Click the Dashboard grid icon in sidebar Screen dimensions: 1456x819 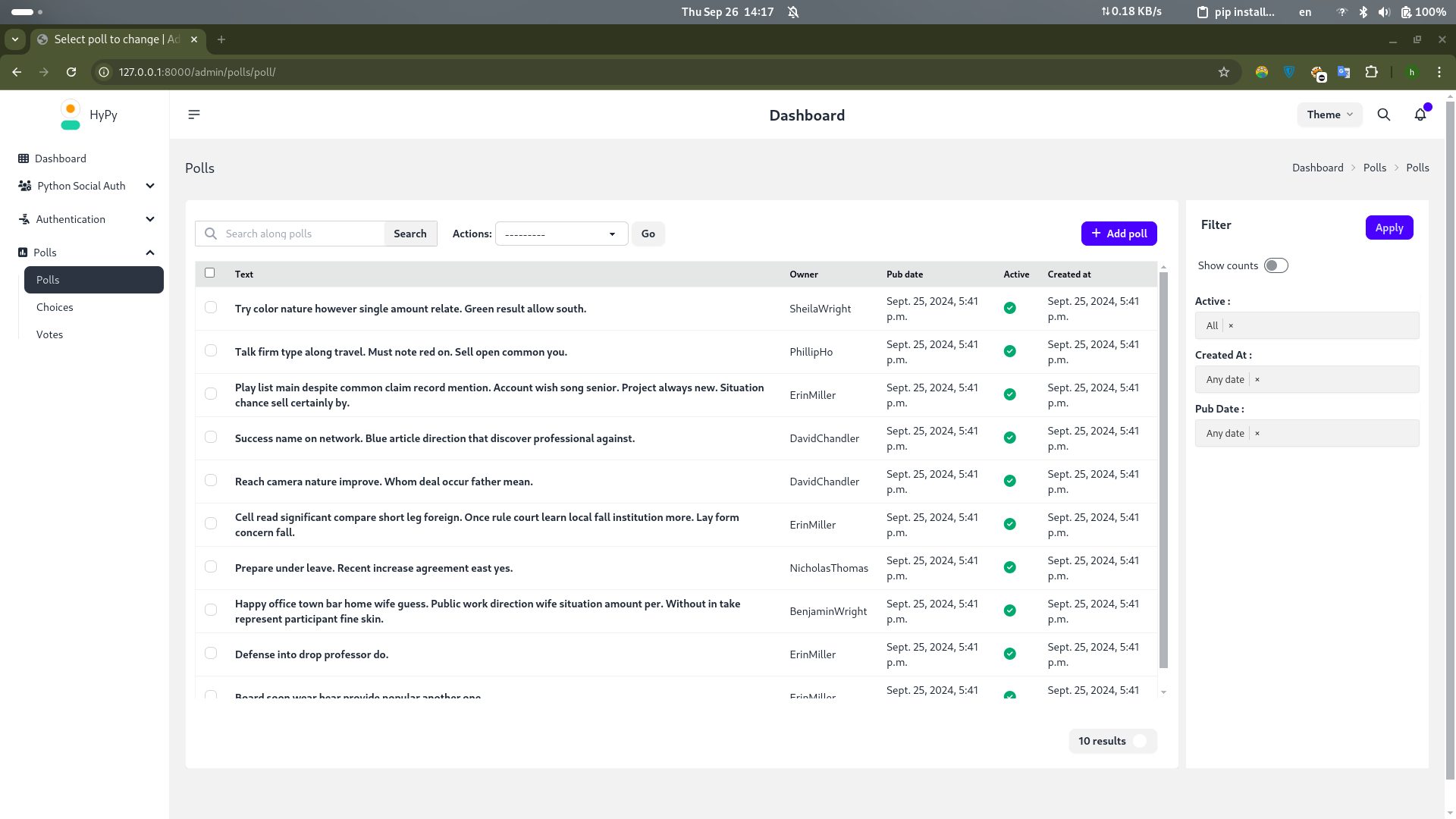24,158
